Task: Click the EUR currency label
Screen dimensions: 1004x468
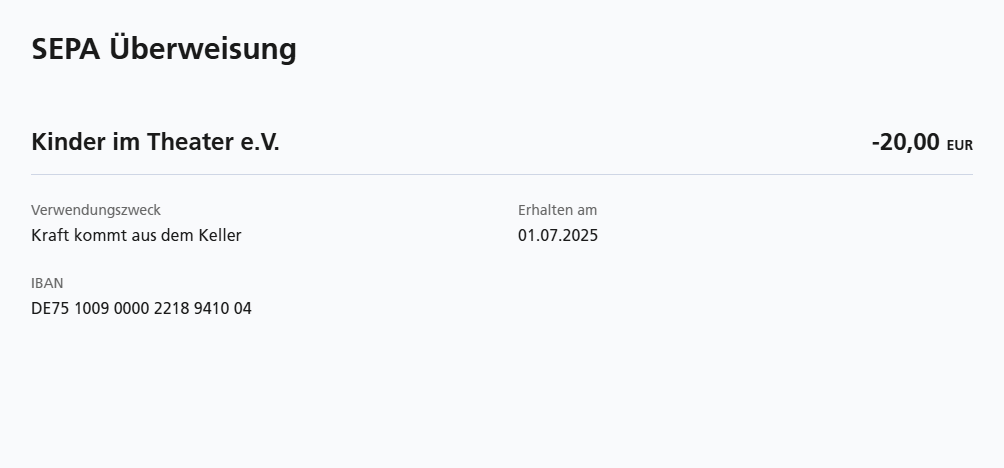Action: click(x=959, y=145)
